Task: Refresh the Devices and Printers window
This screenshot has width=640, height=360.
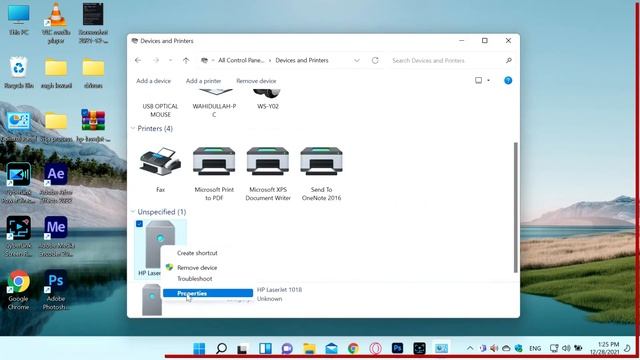Action: click(375, 60)
